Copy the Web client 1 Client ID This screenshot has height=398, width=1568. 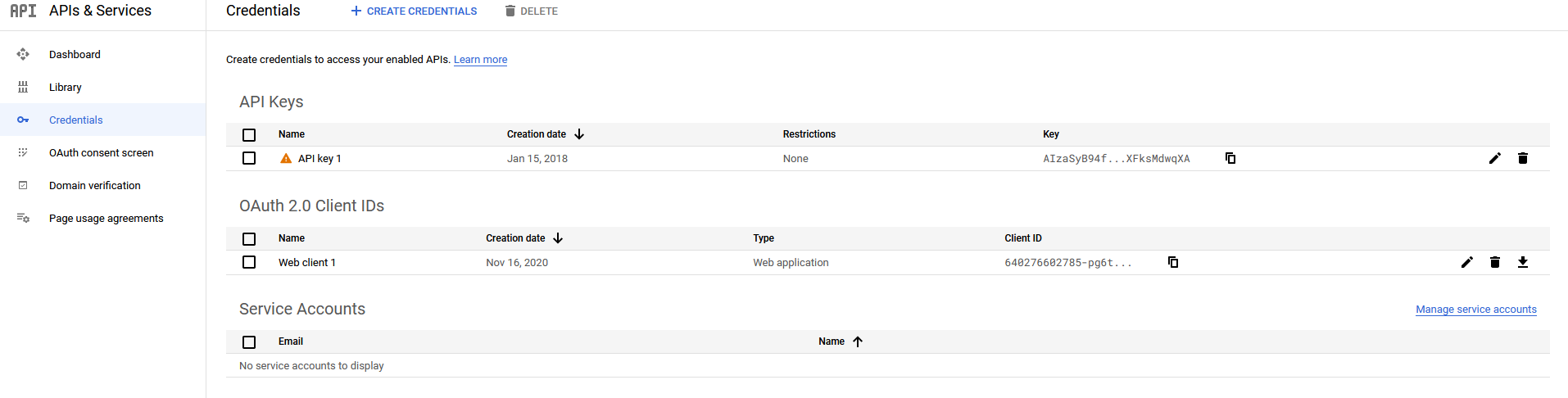1172,262
